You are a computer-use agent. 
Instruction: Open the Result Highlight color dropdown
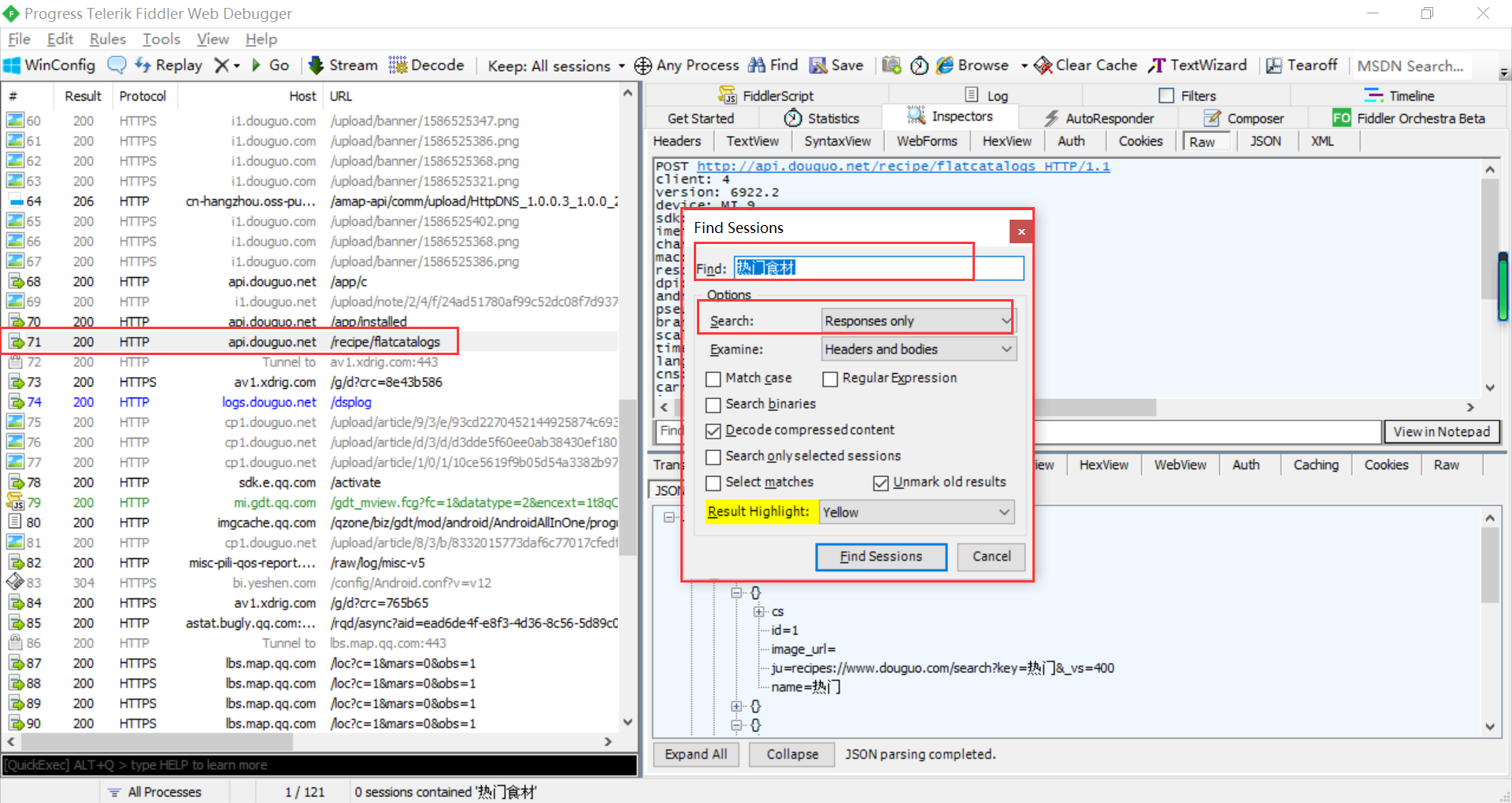coord(917,513)
